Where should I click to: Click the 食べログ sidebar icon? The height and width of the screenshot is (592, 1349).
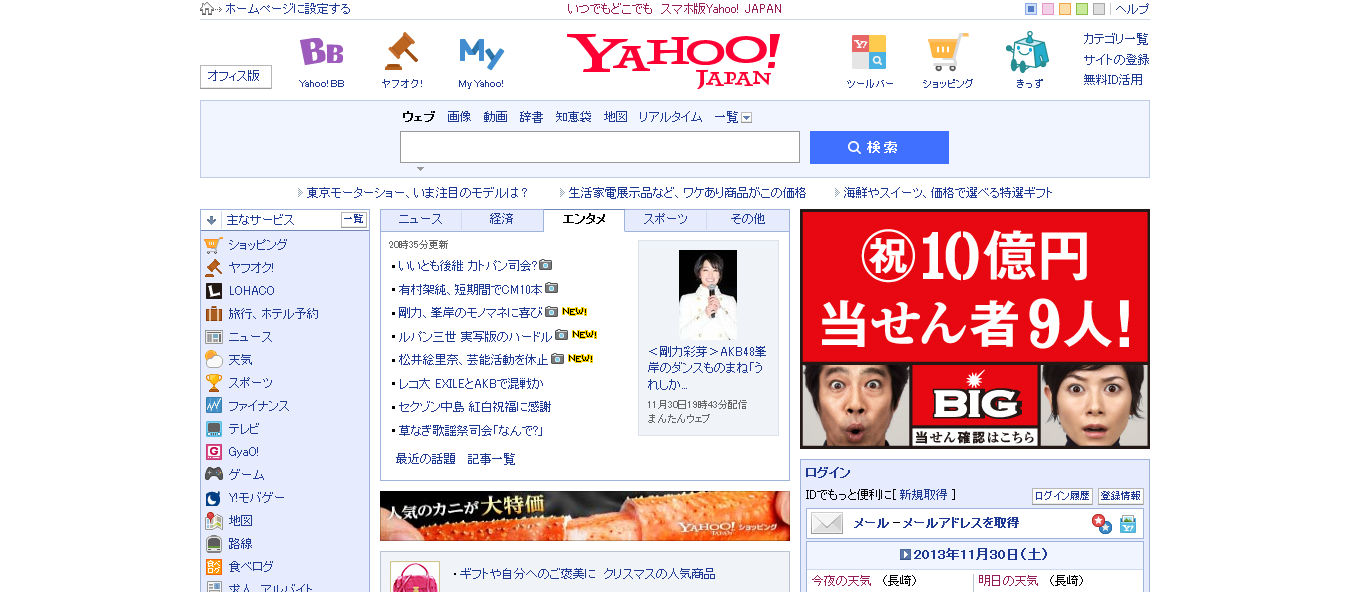(x=213, y=567)
